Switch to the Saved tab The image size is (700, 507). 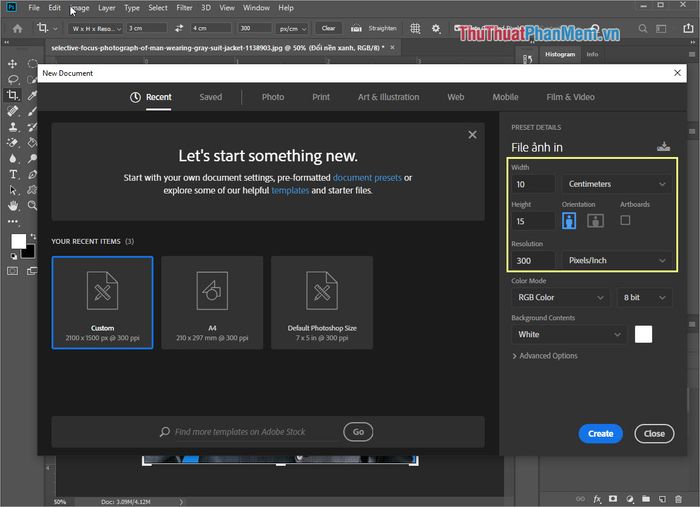pyautogui.click(x=211, y=97)
